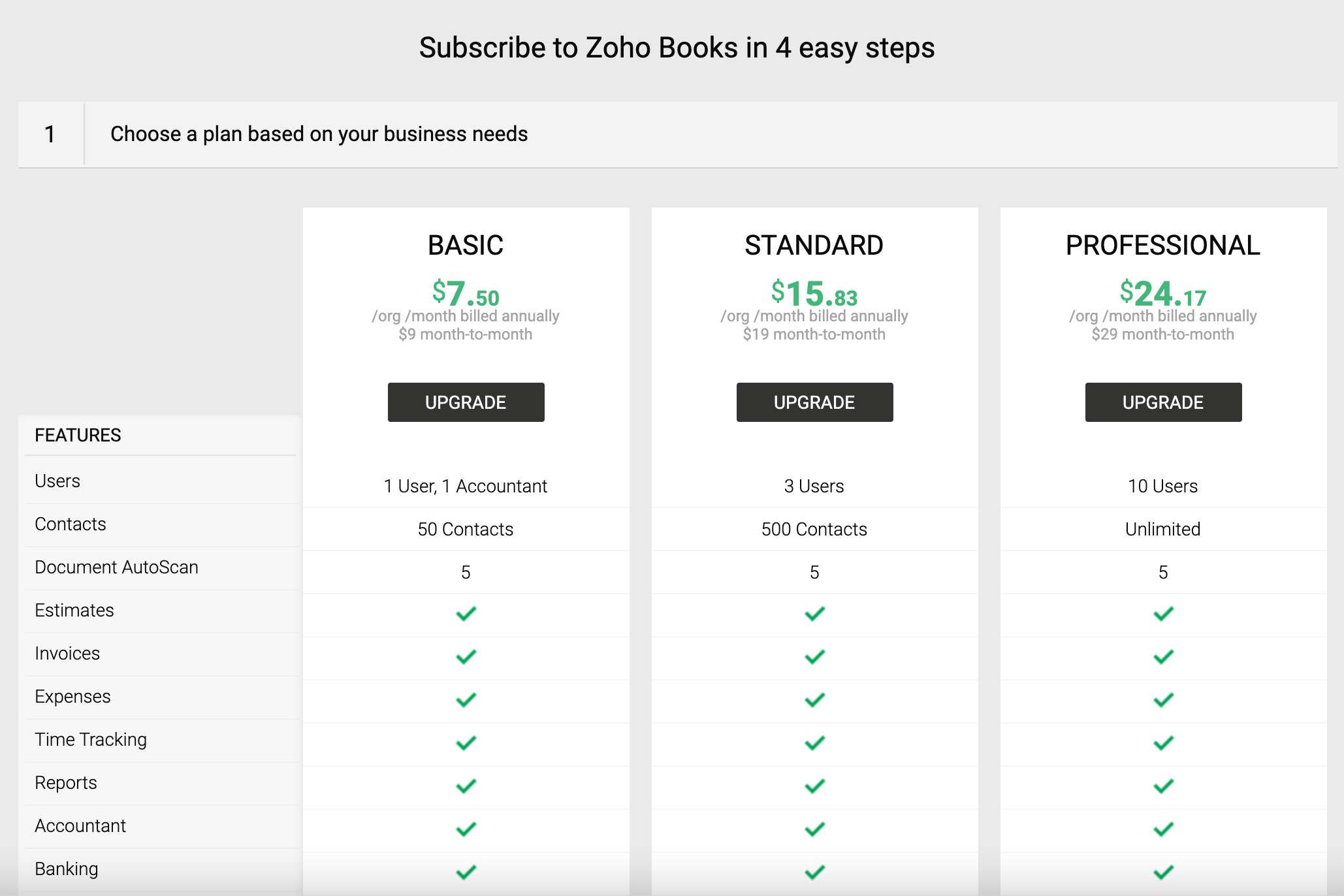Click the Basic plan Time Tracking checkmark

[466, 743]
